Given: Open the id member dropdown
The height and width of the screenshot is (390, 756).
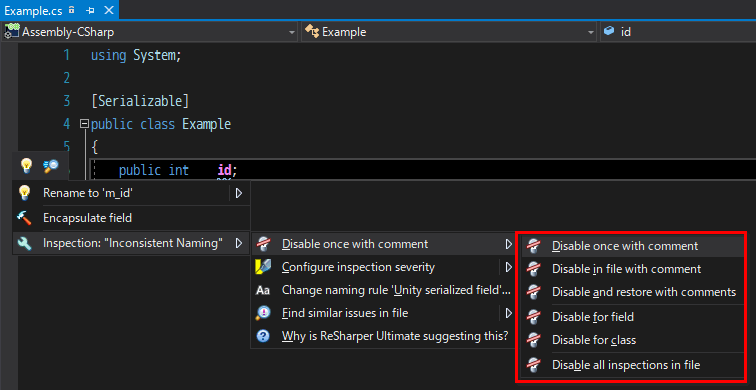Looking at the screenshot, I should [678, 32].
